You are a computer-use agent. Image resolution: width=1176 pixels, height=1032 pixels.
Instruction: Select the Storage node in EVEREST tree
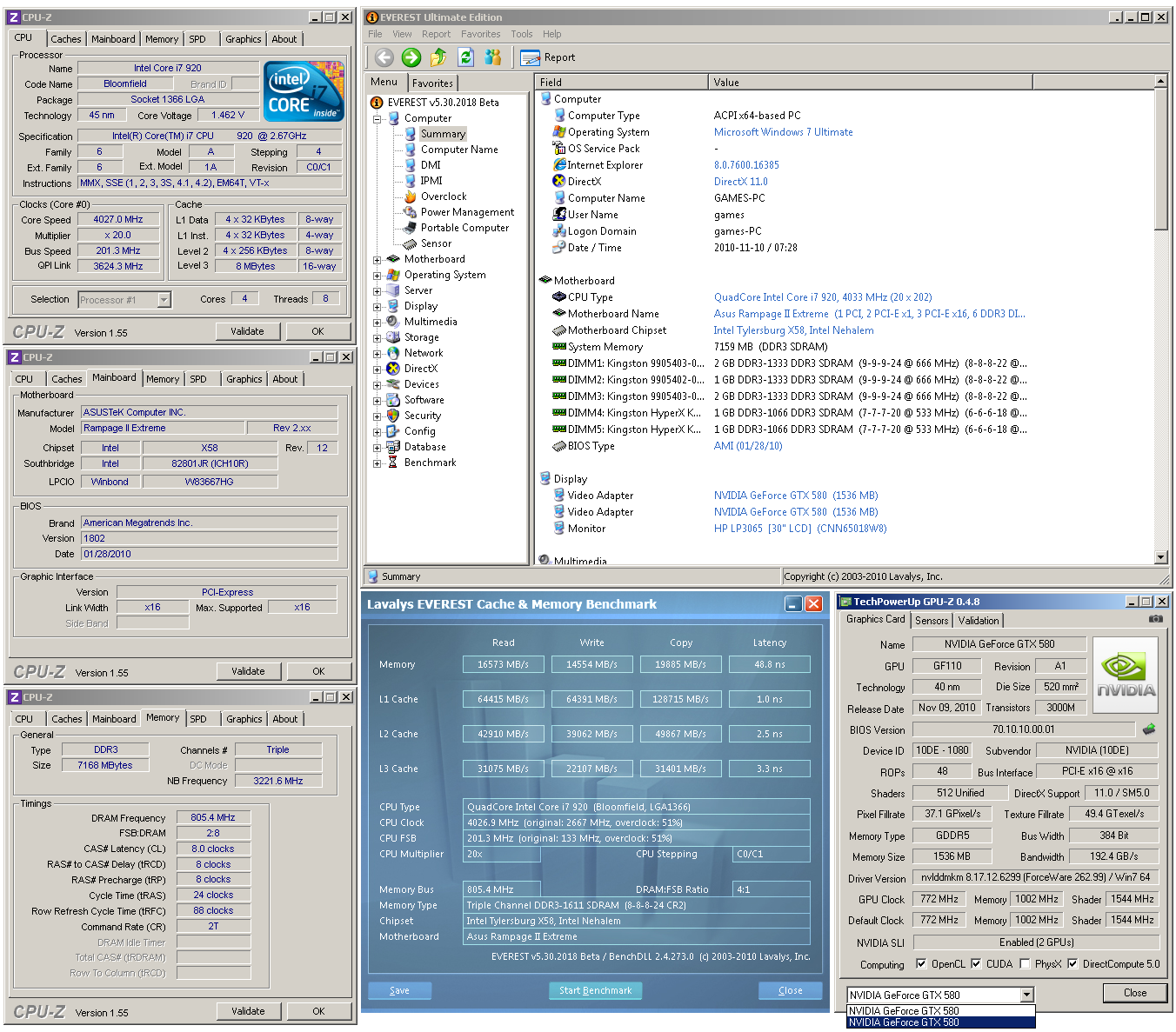[421, 337]
